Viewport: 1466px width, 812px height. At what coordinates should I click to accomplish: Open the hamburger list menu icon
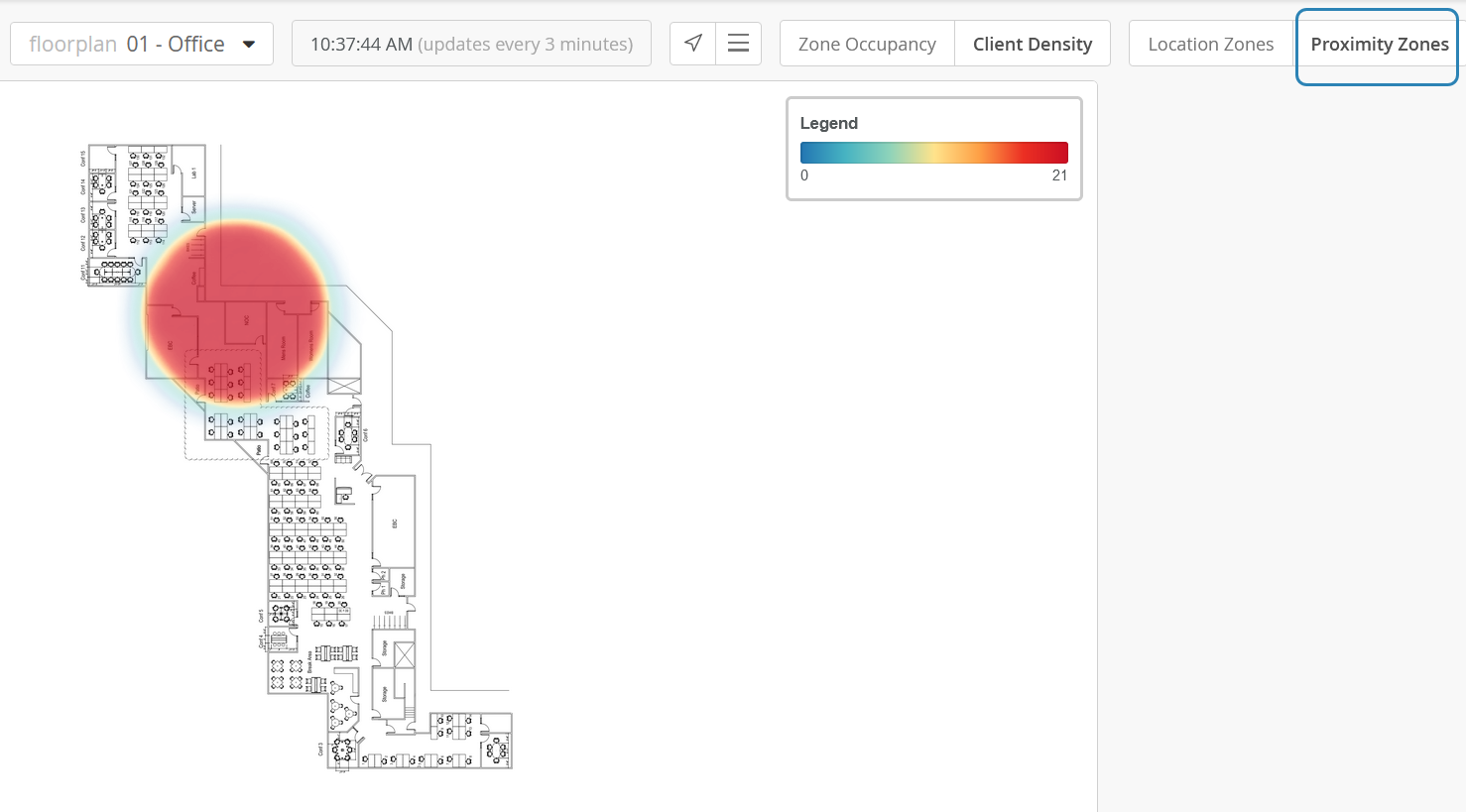tap(738, 44)
